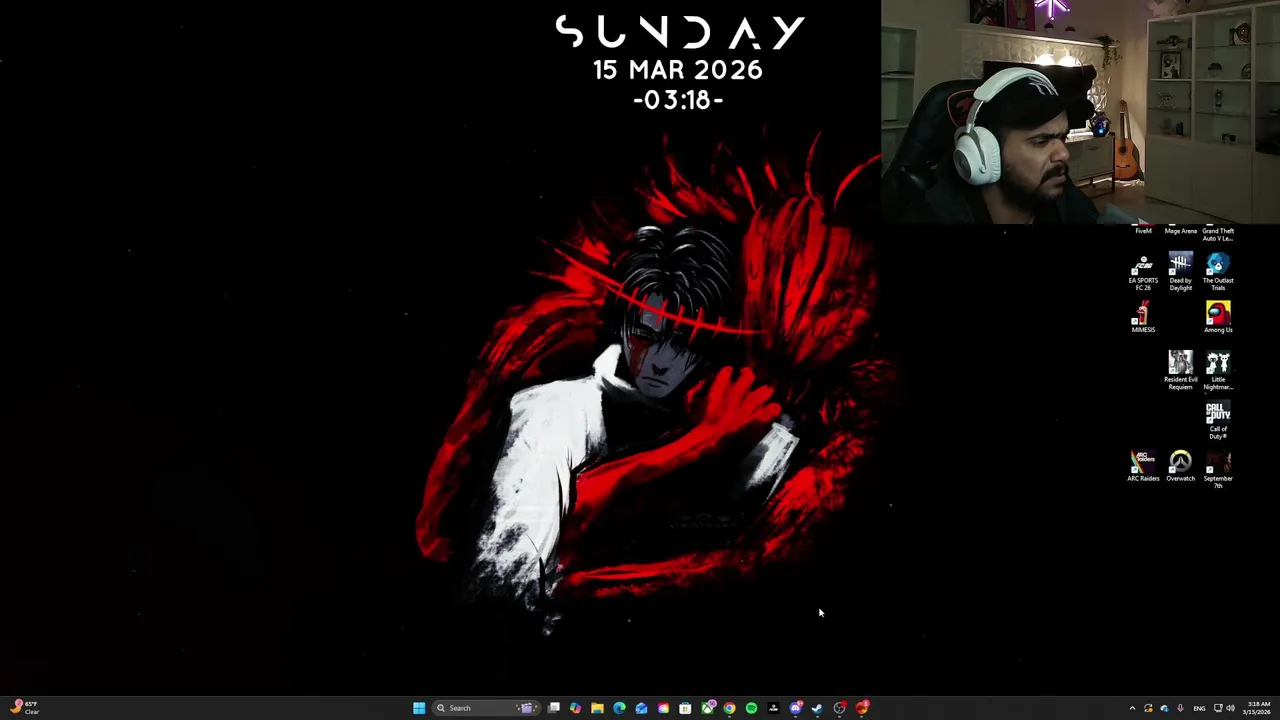Select the Overwatch desktop shortcut
1280x720 pixels.
pos(1180,466)
